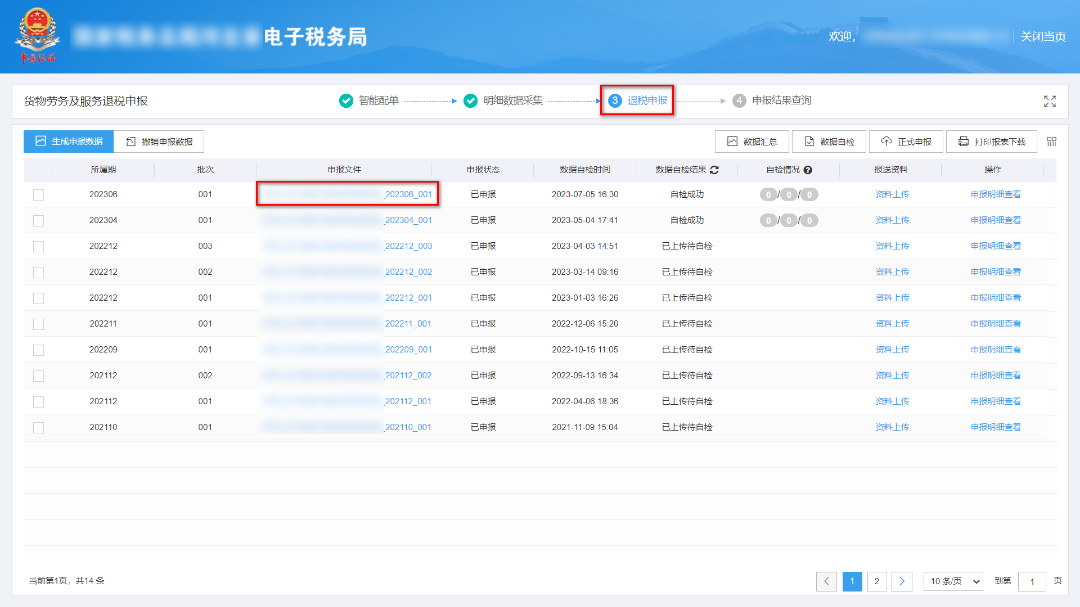Viewport: 1080px width, 607px height.
Task: Tick the checkbox of row 202211
Action: pyautogui.click(x=39, y=324)
